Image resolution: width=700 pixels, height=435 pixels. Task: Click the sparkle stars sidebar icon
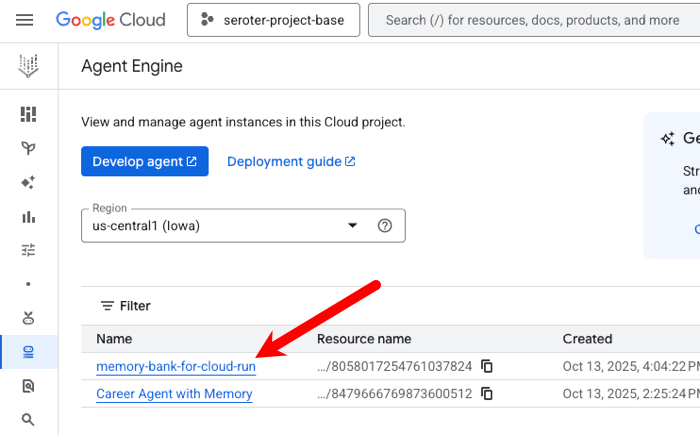click(28, 182)
